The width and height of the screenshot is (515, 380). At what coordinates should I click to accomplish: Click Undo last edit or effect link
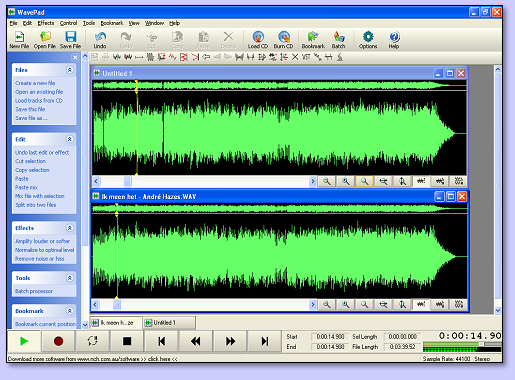(42, 152)
